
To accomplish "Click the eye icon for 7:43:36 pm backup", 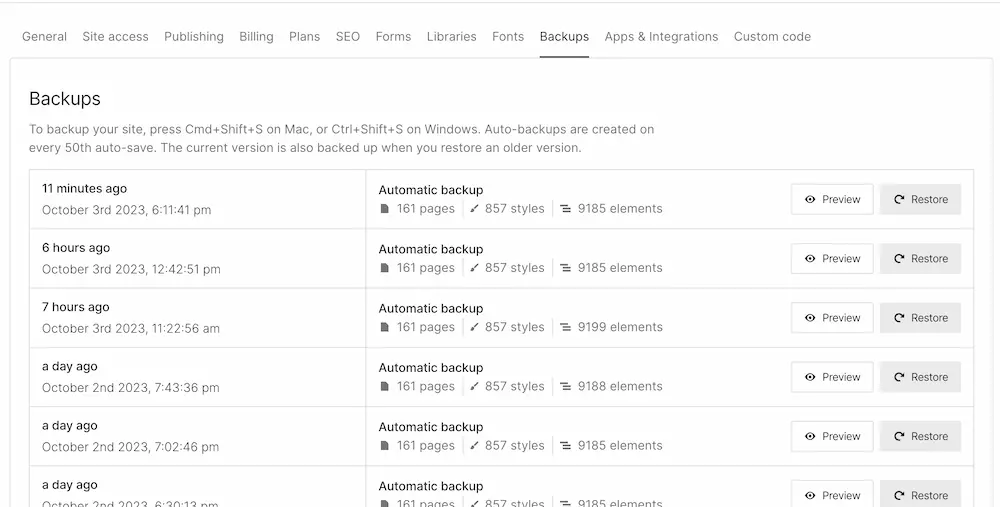I will coord(810,377).
